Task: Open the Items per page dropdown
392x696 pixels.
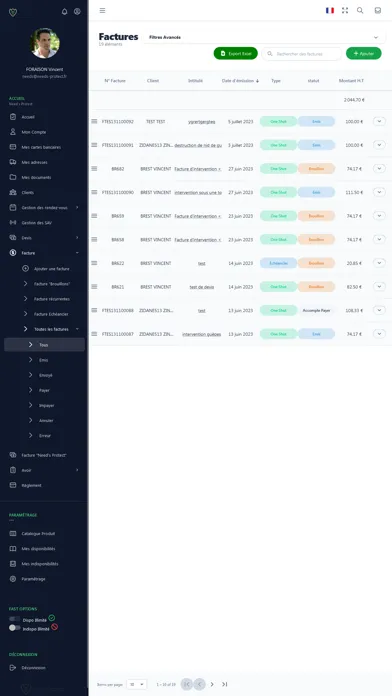Action: [x=136, y=684]
